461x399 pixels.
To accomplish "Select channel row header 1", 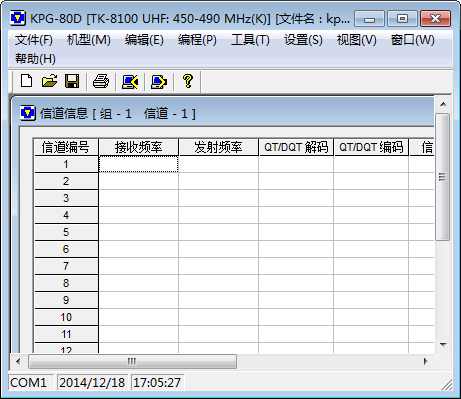I will coord(66,164).
